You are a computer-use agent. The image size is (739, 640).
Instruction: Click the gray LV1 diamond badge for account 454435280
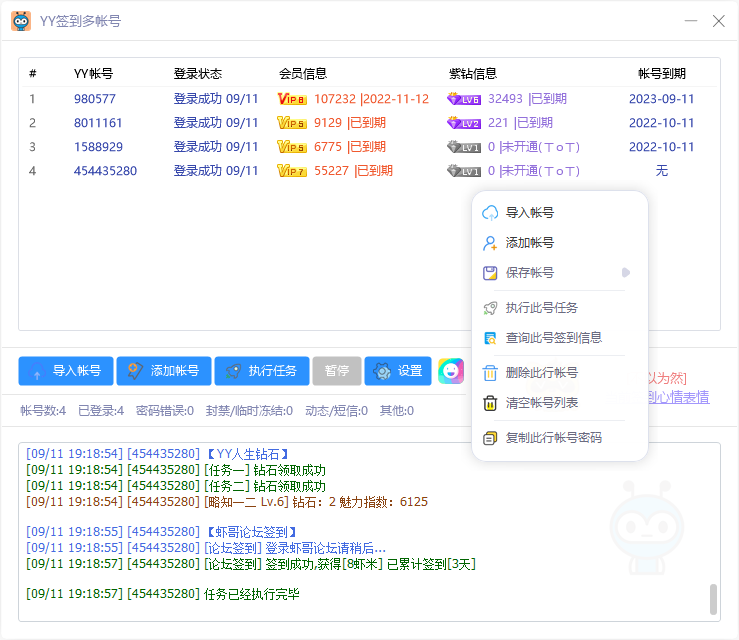coord(464,171)
